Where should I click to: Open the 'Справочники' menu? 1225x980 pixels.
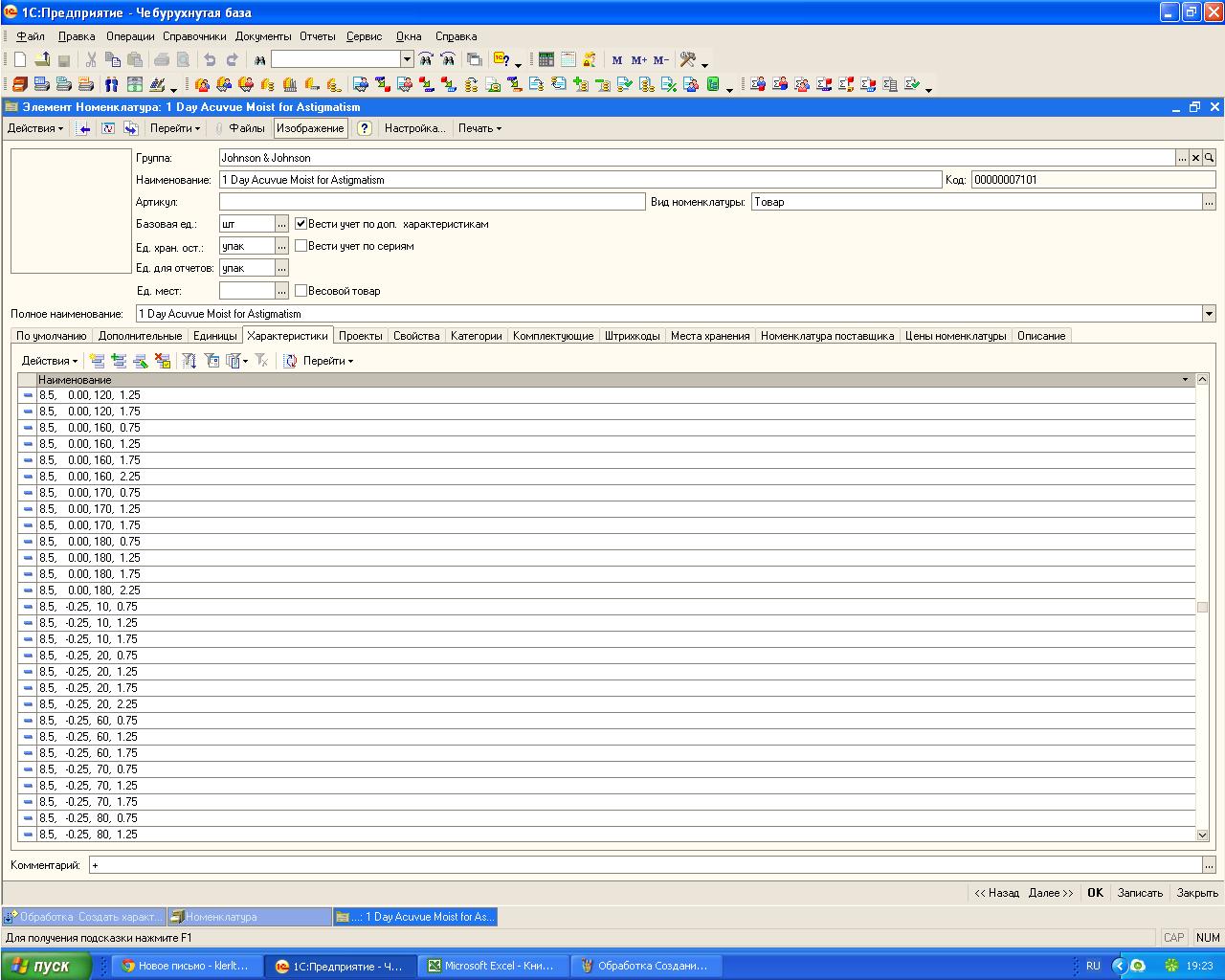(x=194, y=36)
